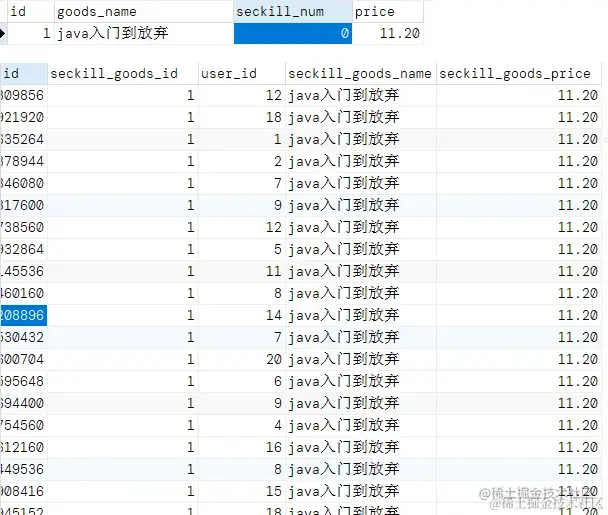Select user_id 11 in row ending 45536

[x=242, y=271]
